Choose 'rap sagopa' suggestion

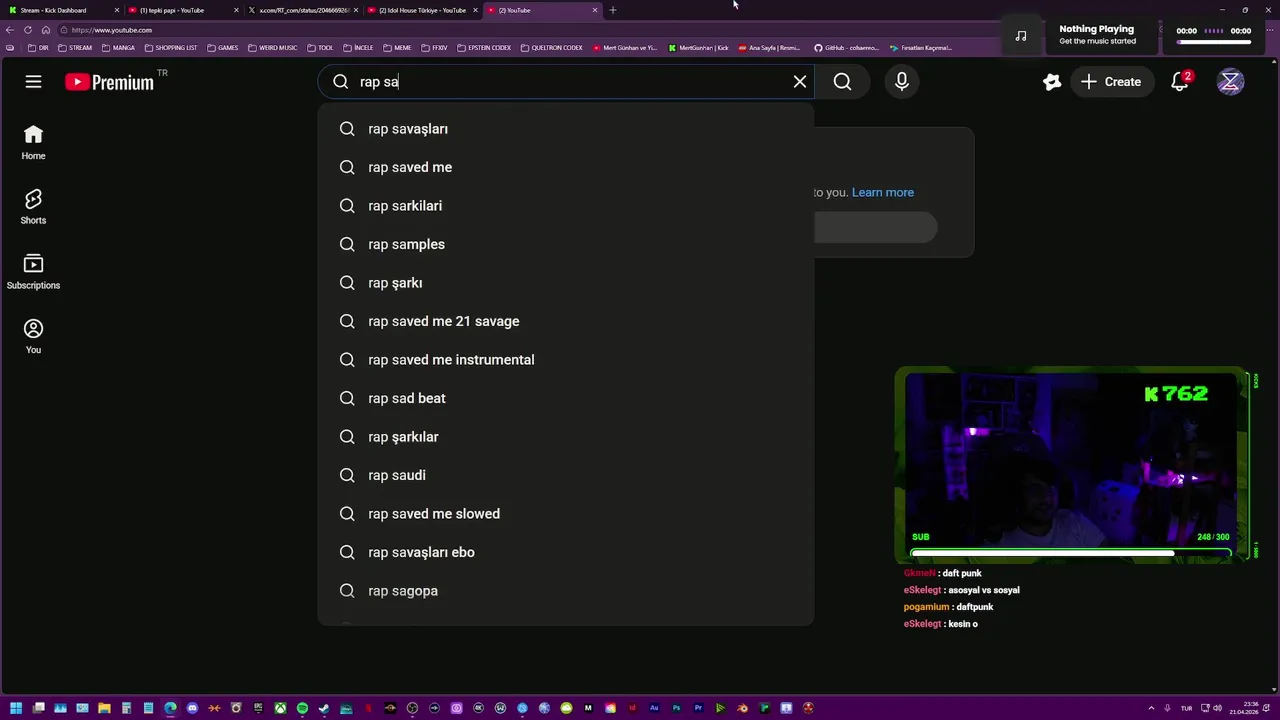pos(566,591)
